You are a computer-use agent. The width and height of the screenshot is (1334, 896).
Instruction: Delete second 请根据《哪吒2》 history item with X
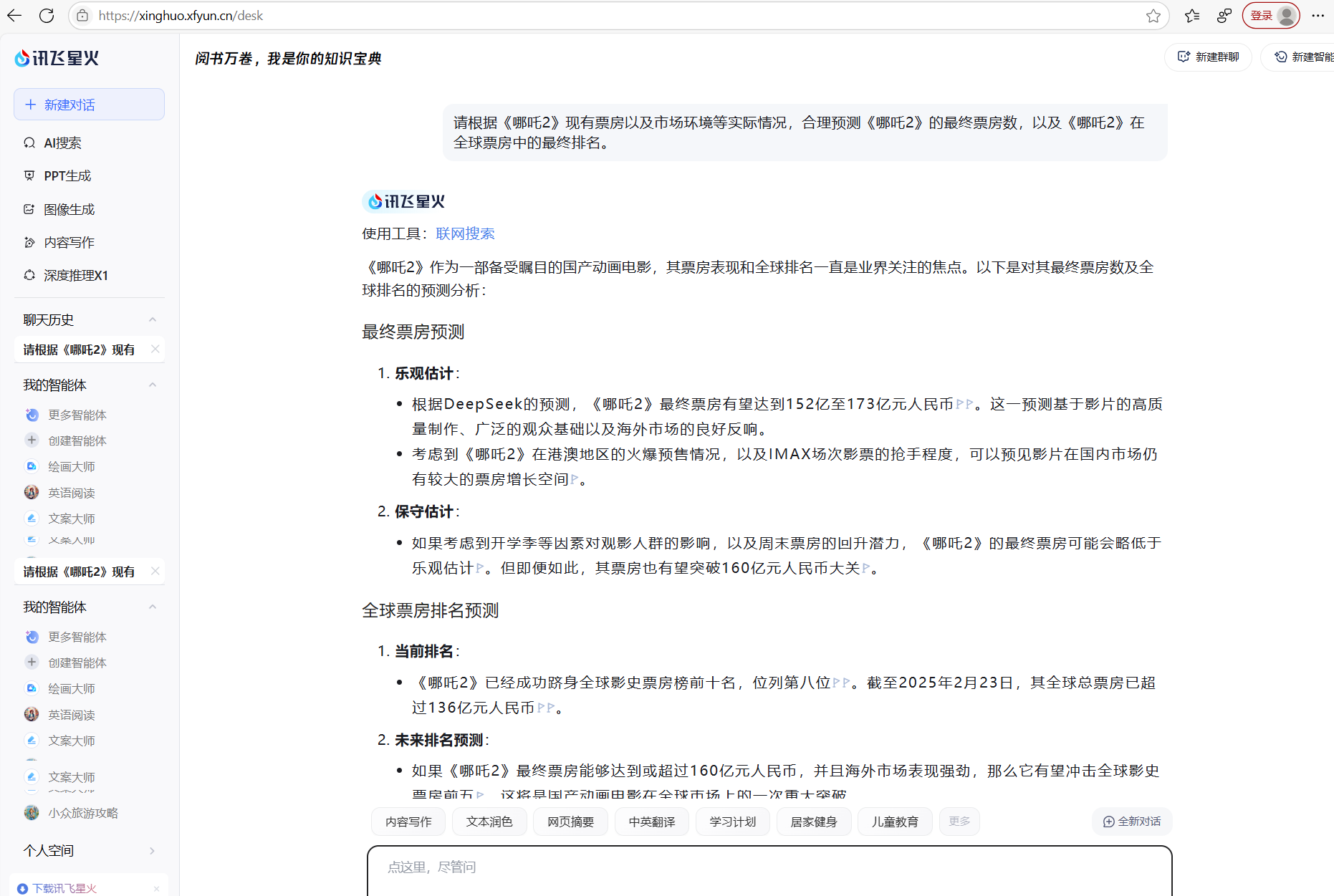coord(155,571)
